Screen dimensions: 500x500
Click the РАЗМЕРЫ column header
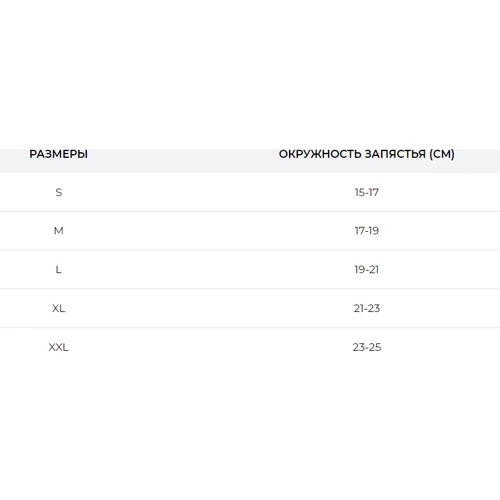(x=59, y=154)
